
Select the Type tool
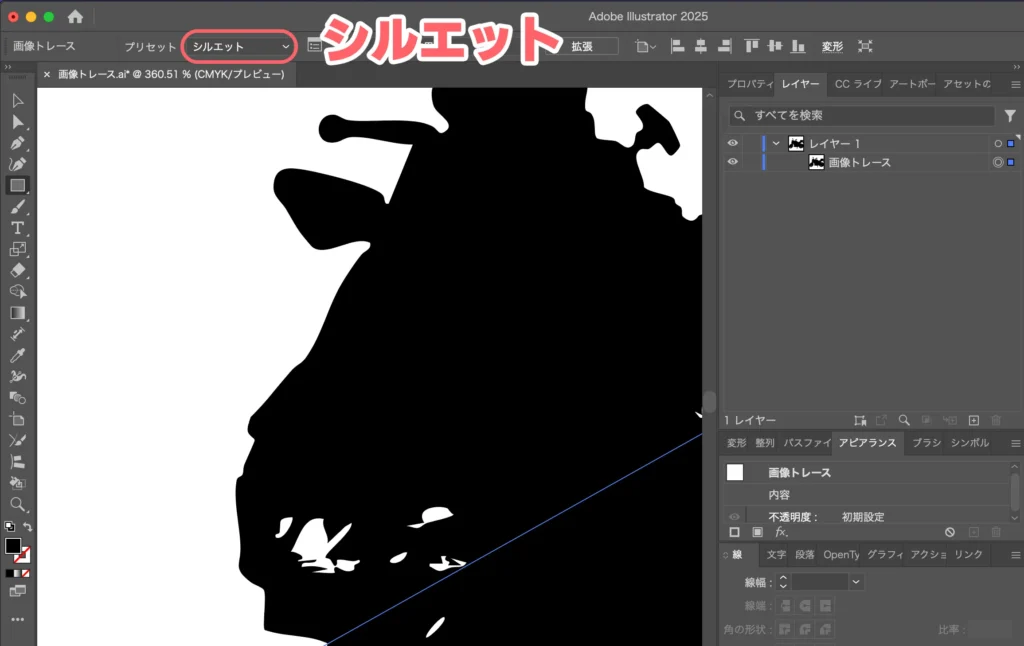17,228
